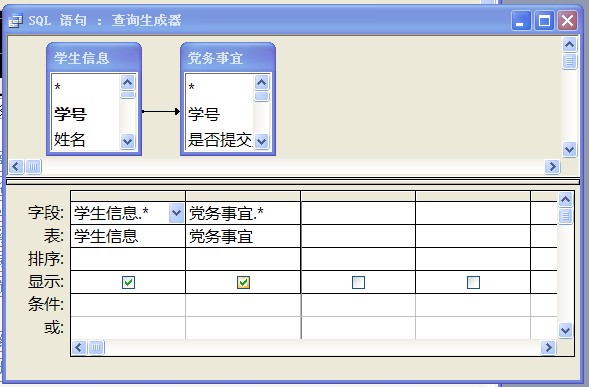The width and height of the screenshot is (589, 387).
Task: Click up arrow of table pane vertical scrollbar
Action: point(569,45)
